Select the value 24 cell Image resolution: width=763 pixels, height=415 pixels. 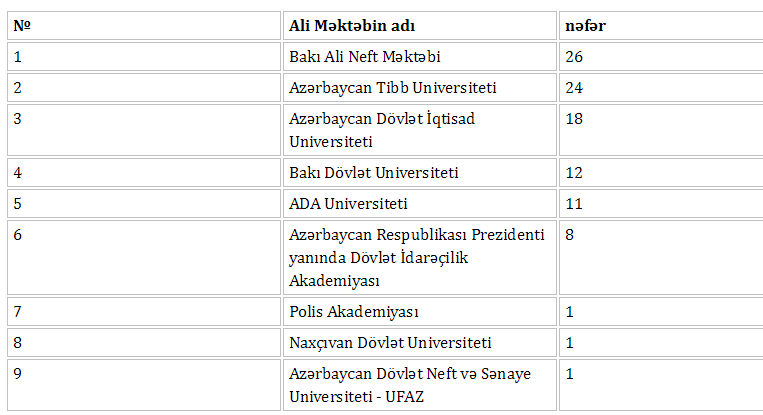tap(661, 88)
